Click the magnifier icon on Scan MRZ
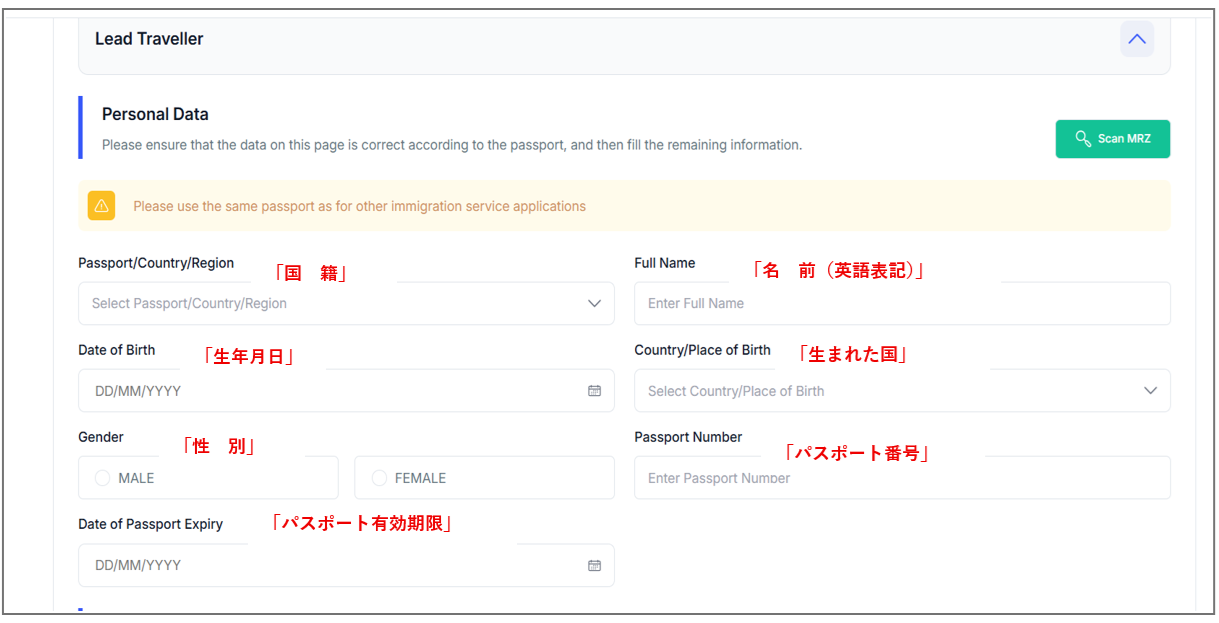The width and height of the screenshot is (1219, 623). 1082,139
